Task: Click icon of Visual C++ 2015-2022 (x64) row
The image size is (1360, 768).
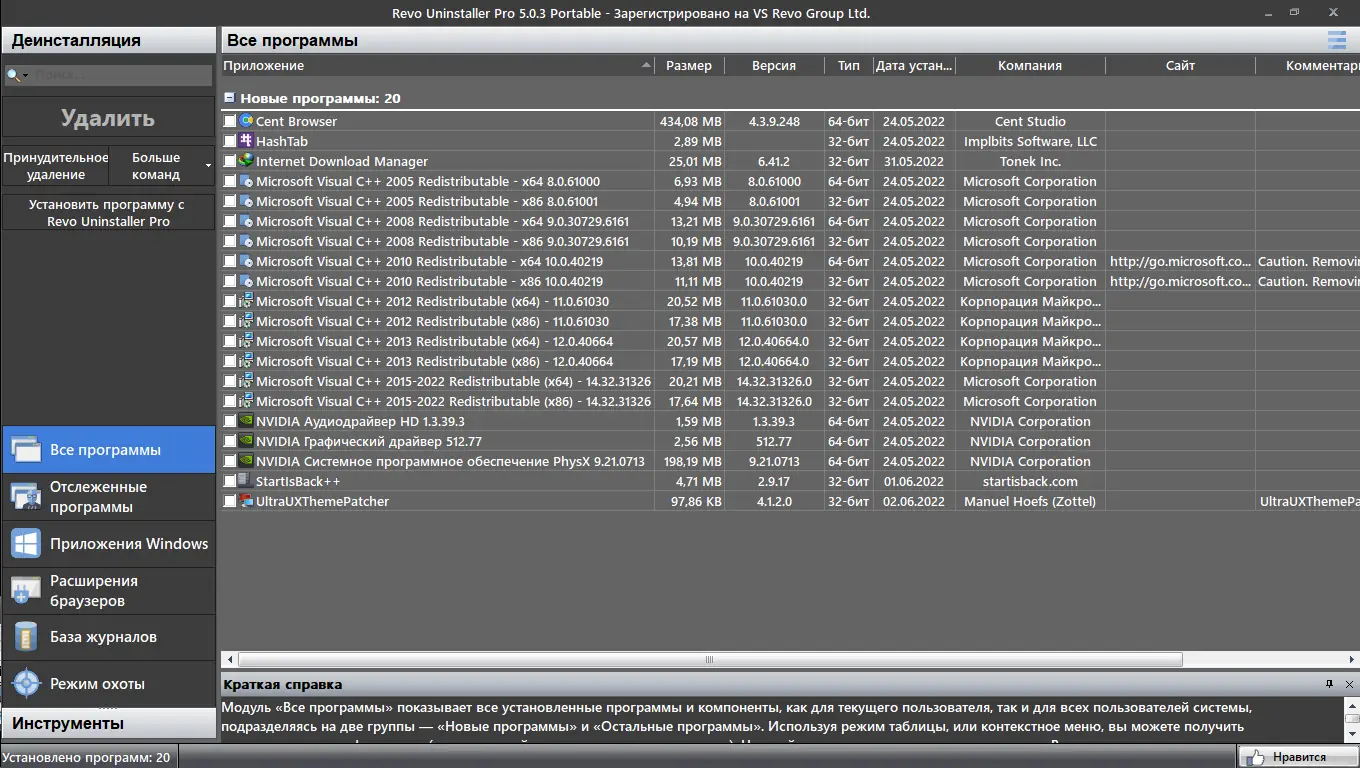Action: point(246,381)
